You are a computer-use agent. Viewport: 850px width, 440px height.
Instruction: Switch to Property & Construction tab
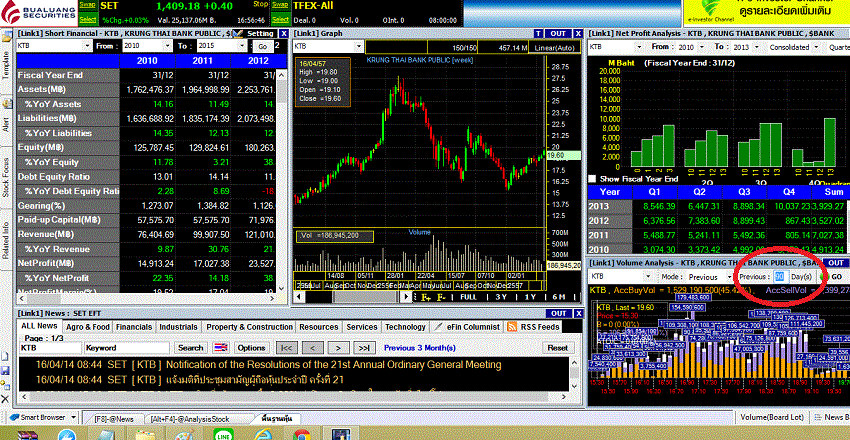[249, 327]
